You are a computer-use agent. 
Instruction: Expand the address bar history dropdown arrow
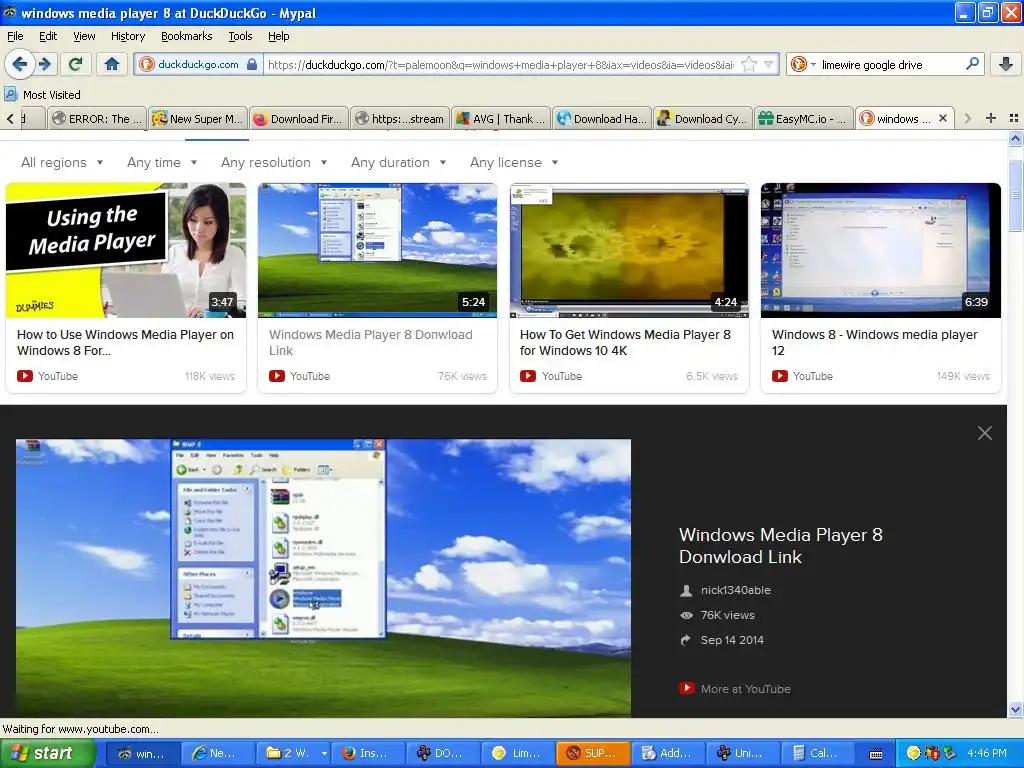pos(769,65)
